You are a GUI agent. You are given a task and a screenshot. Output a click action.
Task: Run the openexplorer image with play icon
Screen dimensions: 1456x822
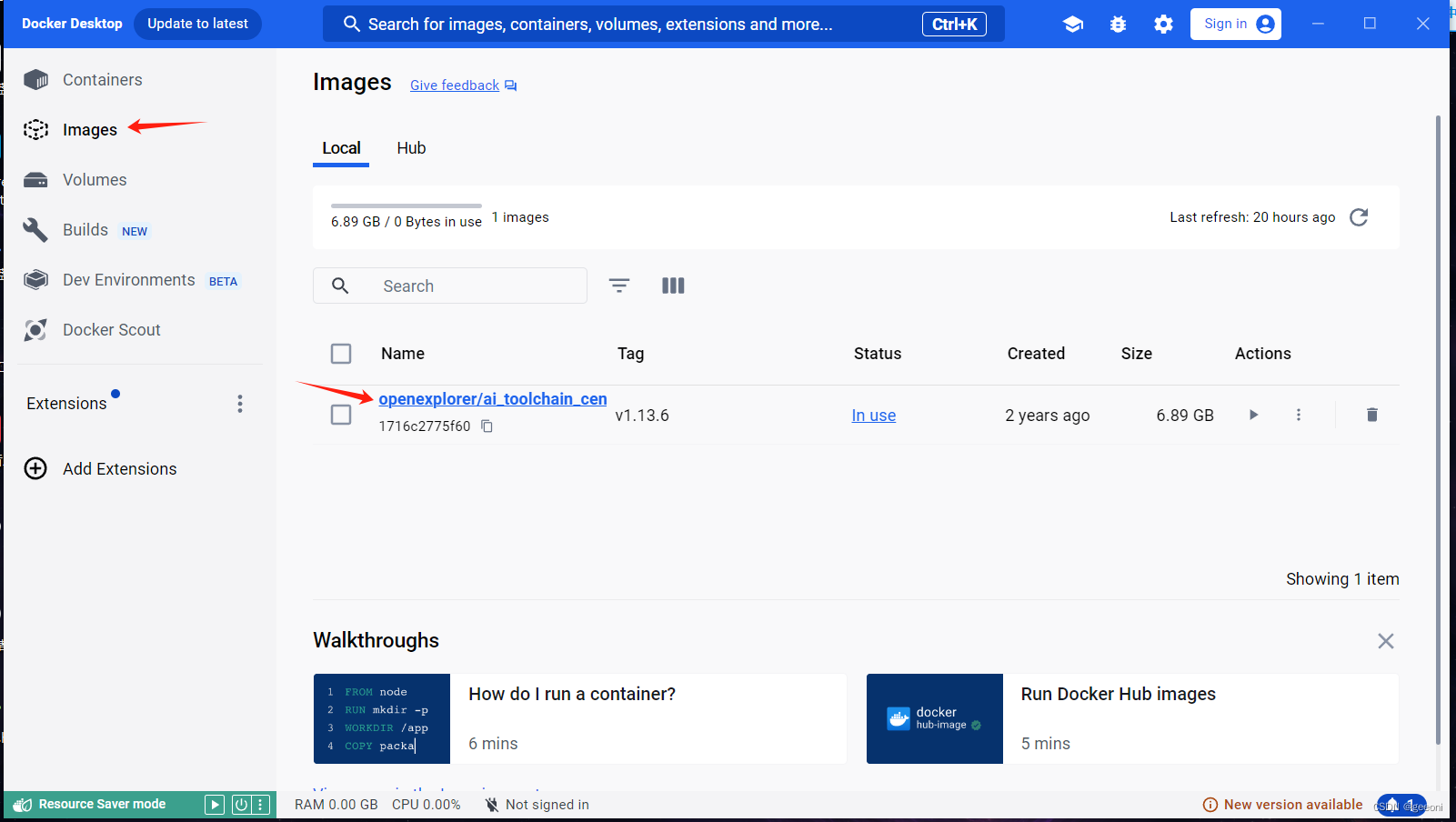pos(1253,415)
